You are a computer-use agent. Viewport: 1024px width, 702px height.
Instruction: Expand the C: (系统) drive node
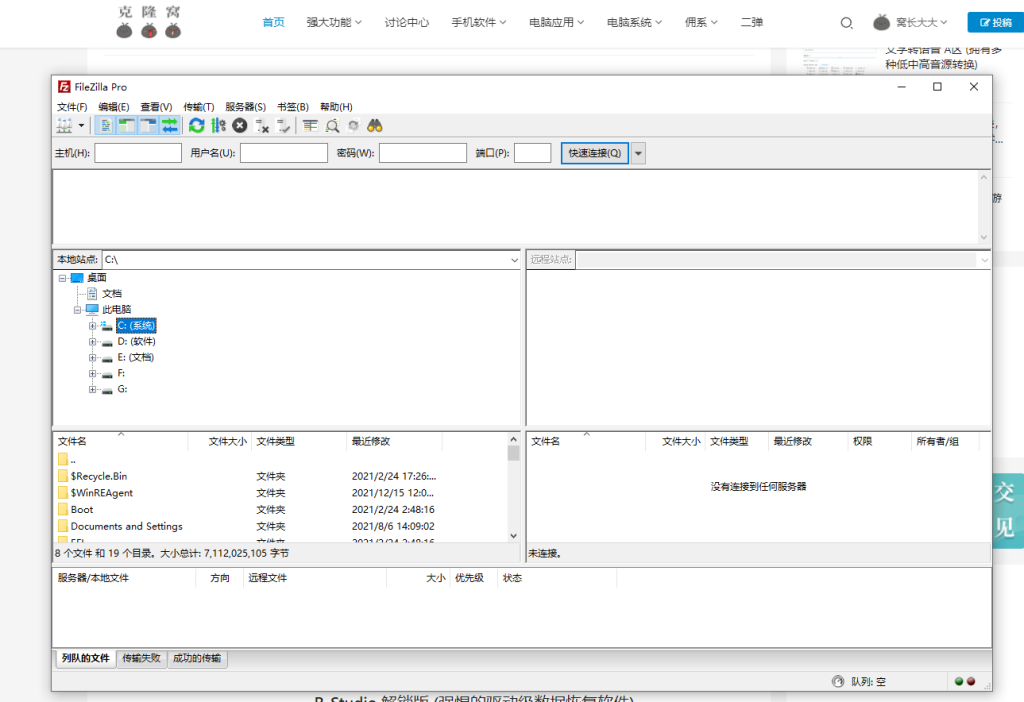tap(93, 326)
